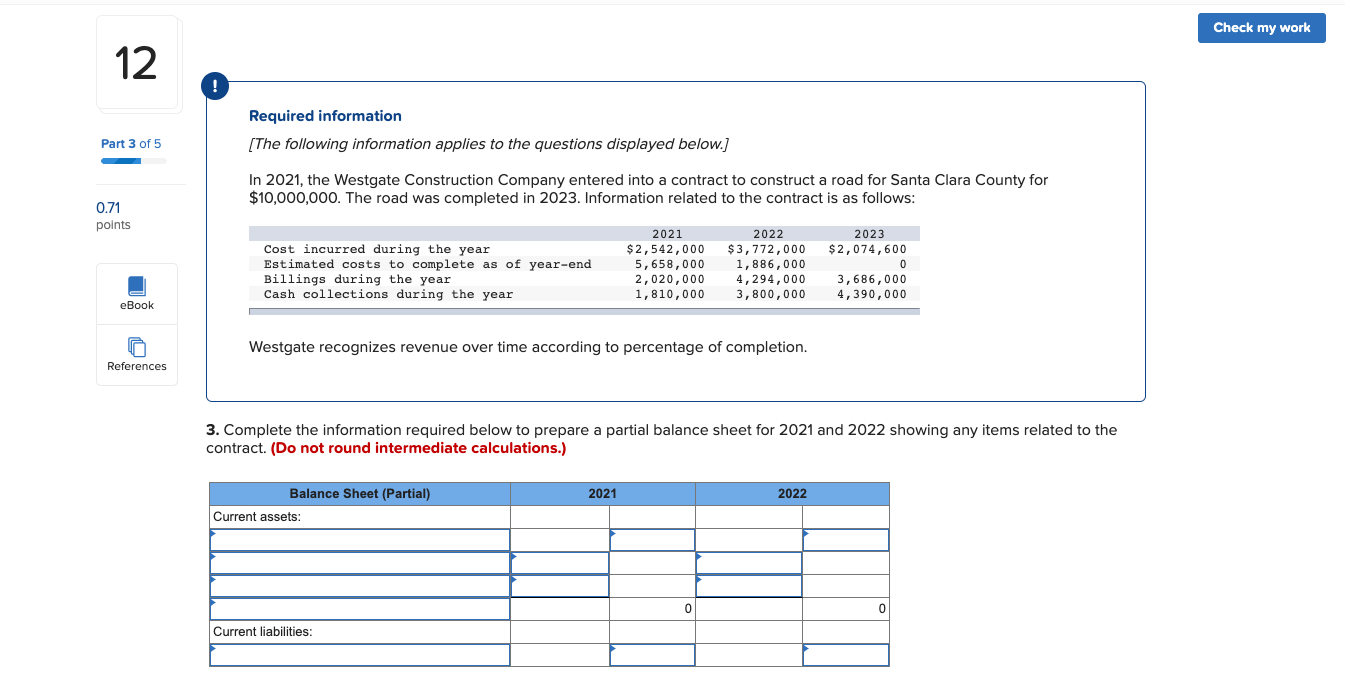Click the 2021 header of Balance Sheet table
The height and width of the screenshot is (673, 1345).
coord(602,494)
